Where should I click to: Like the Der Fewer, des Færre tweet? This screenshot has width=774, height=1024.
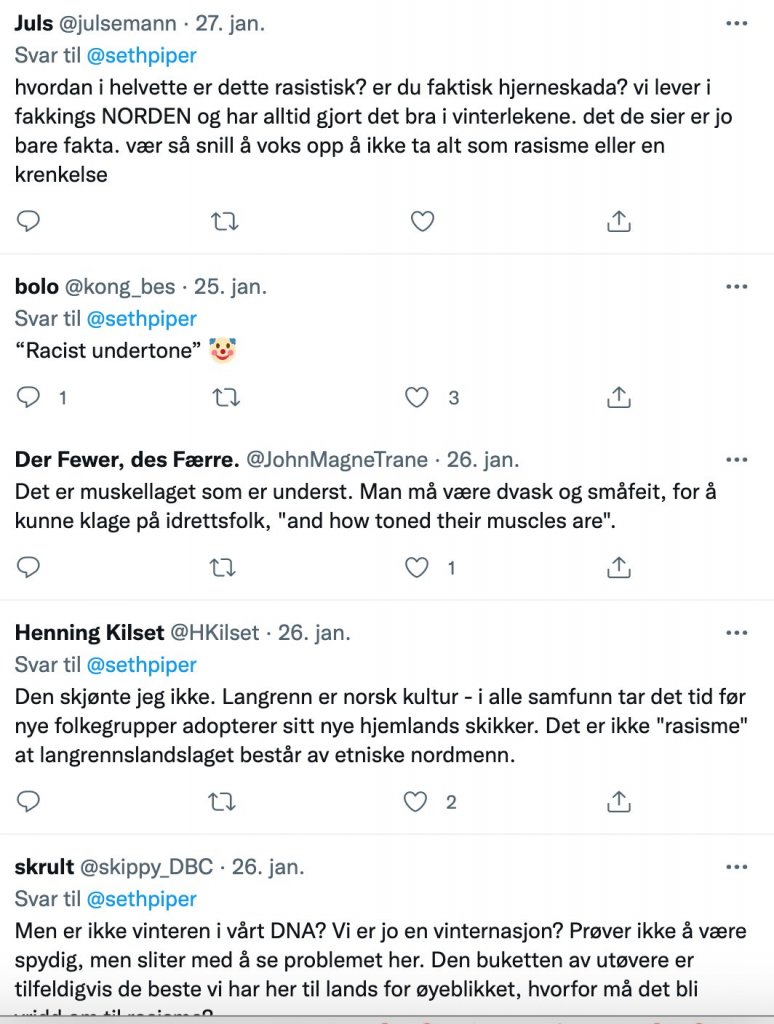point(417,568)
